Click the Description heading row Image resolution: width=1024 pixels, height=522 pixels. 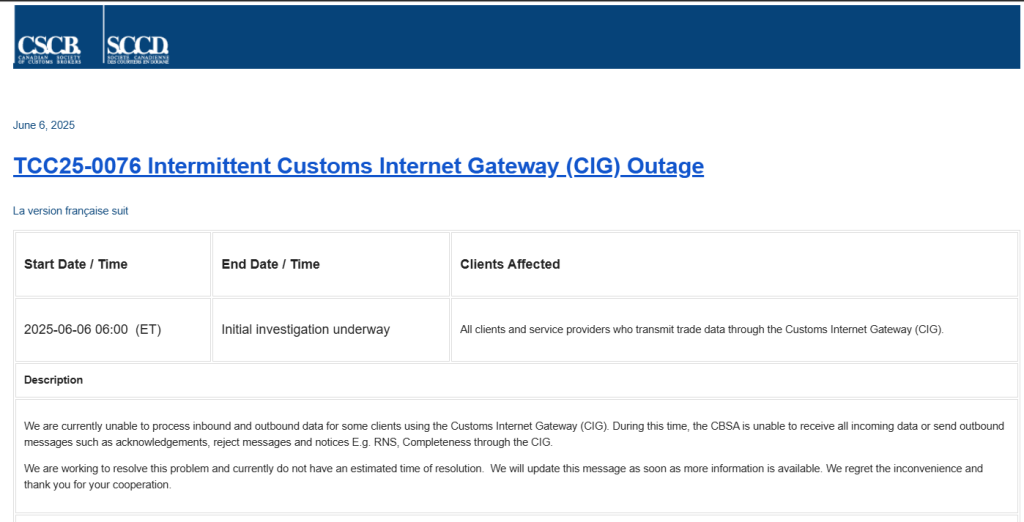coord(517,380)
